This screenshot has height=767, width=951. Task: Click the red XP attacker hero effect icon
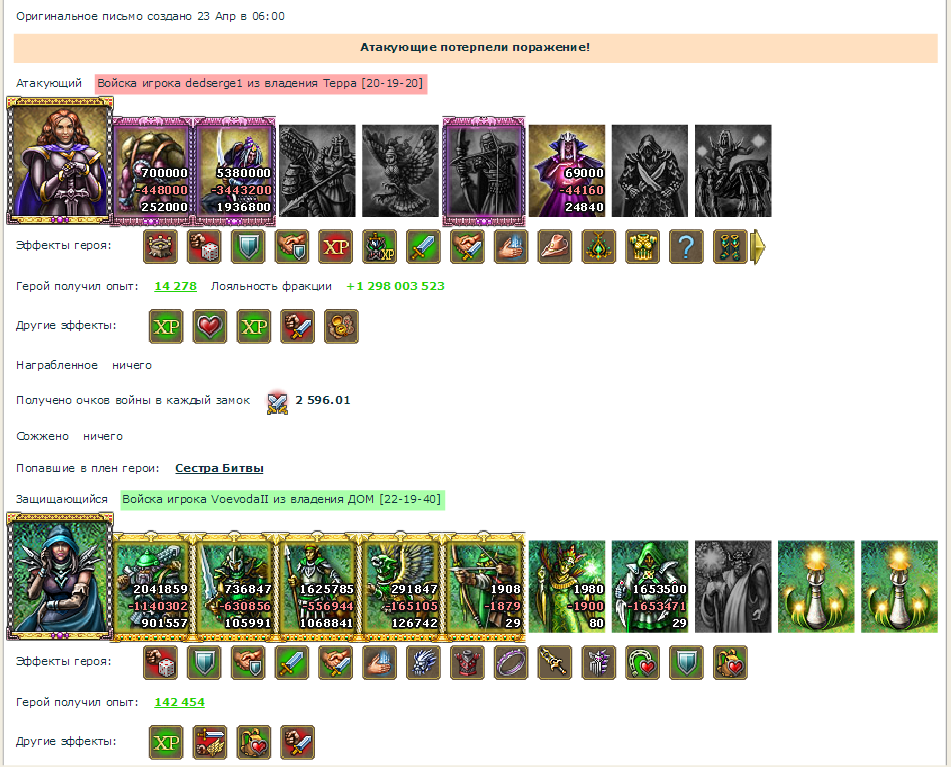[x=335, y=247]
